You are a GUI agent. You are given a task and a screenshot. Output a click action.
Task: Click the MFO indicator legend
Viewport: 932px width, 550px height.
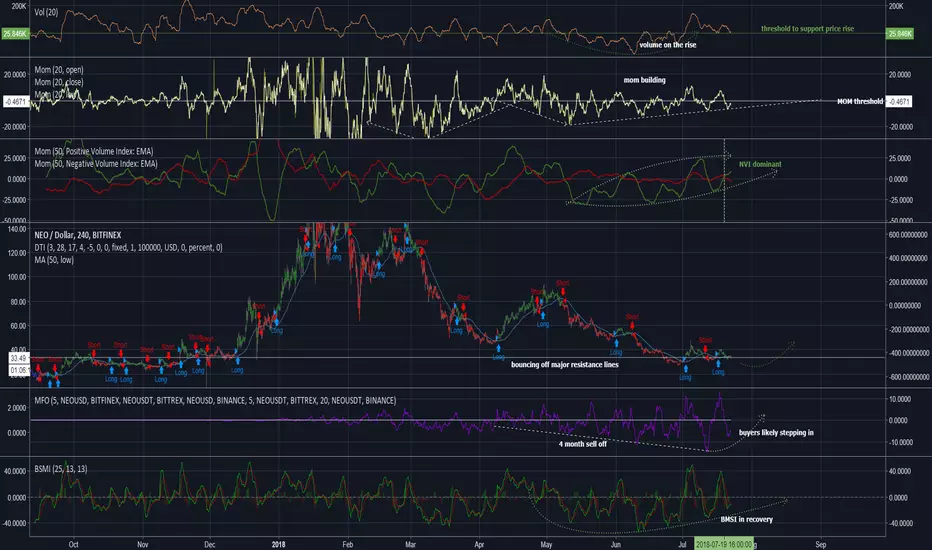coord(215,401)
